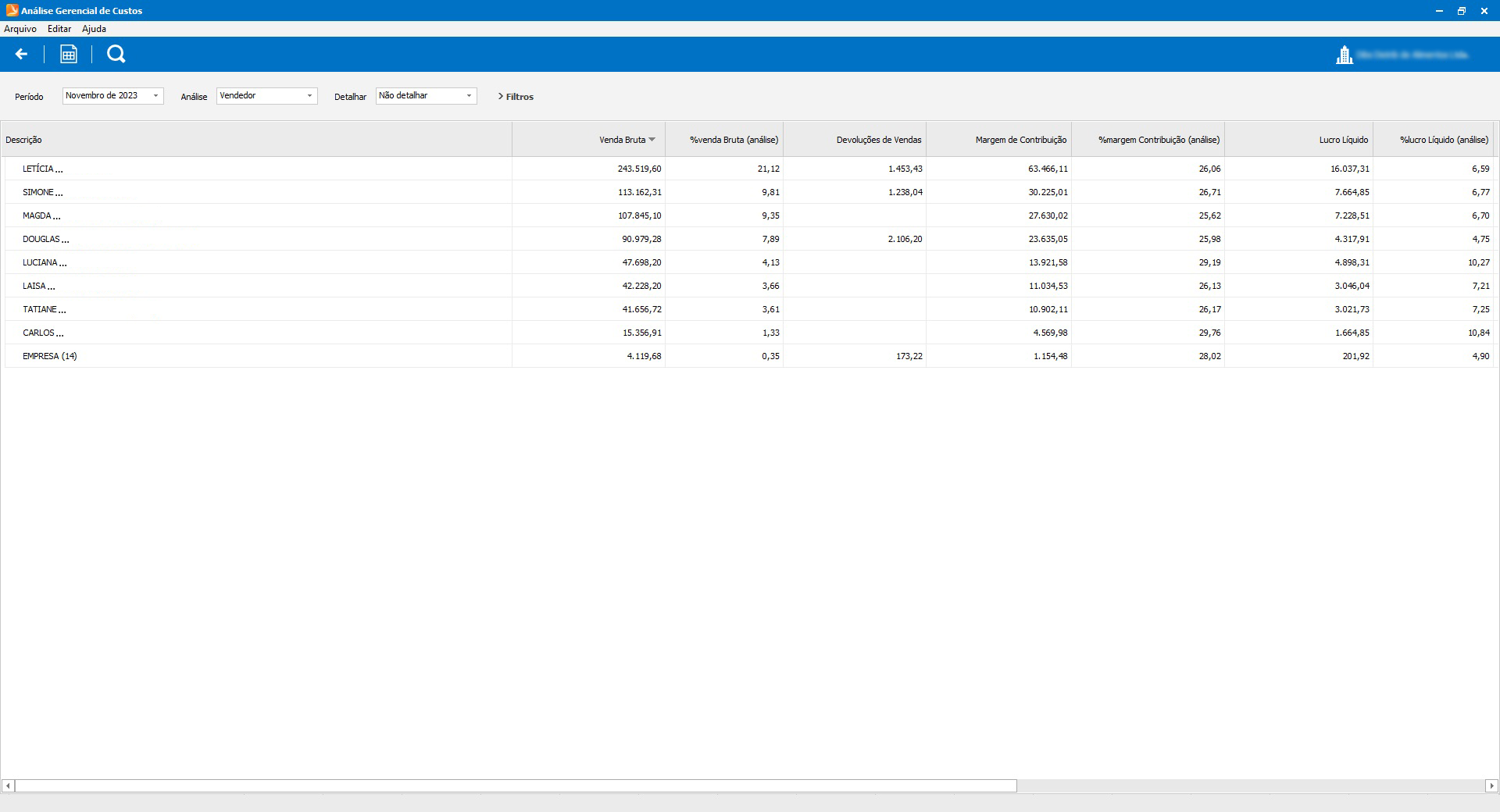The image size is (1500, 812).
Task: Click the Venda Bruta sort direction arrow
Action: (x=652, y=140)
